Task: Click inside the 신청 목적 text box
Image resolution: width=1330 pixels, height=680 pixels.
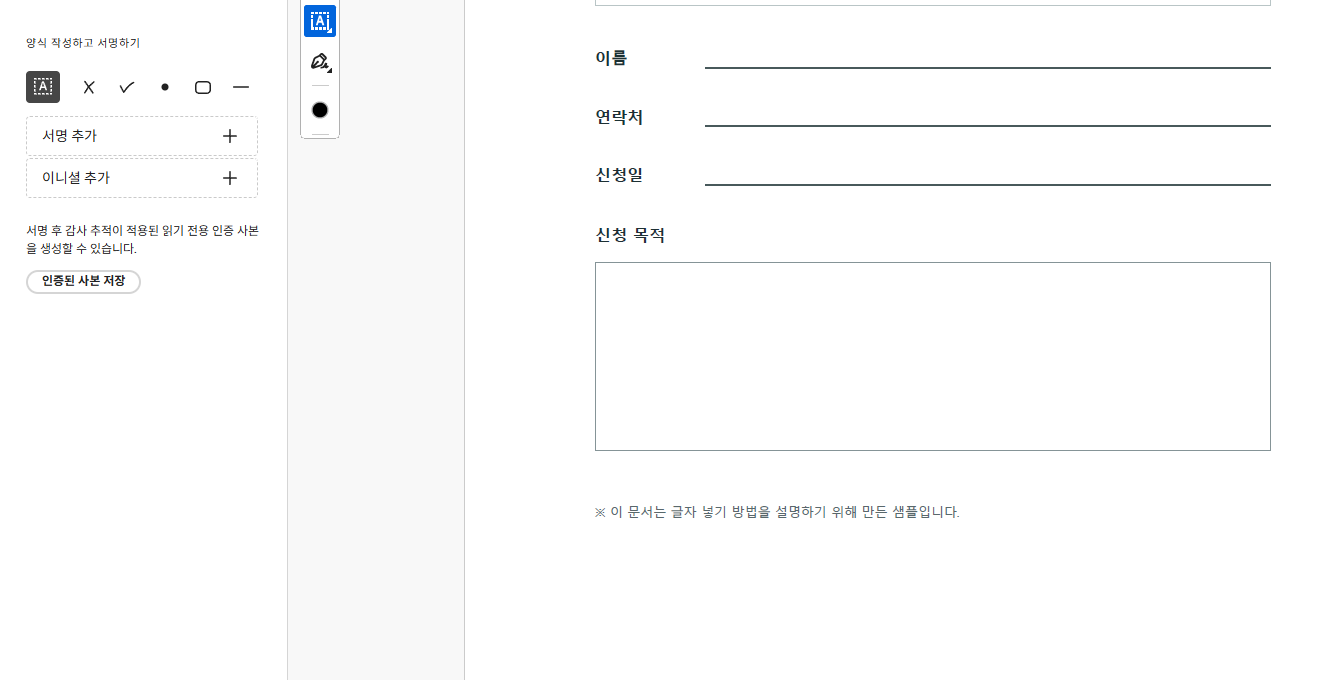Action: tap(933, 356)
